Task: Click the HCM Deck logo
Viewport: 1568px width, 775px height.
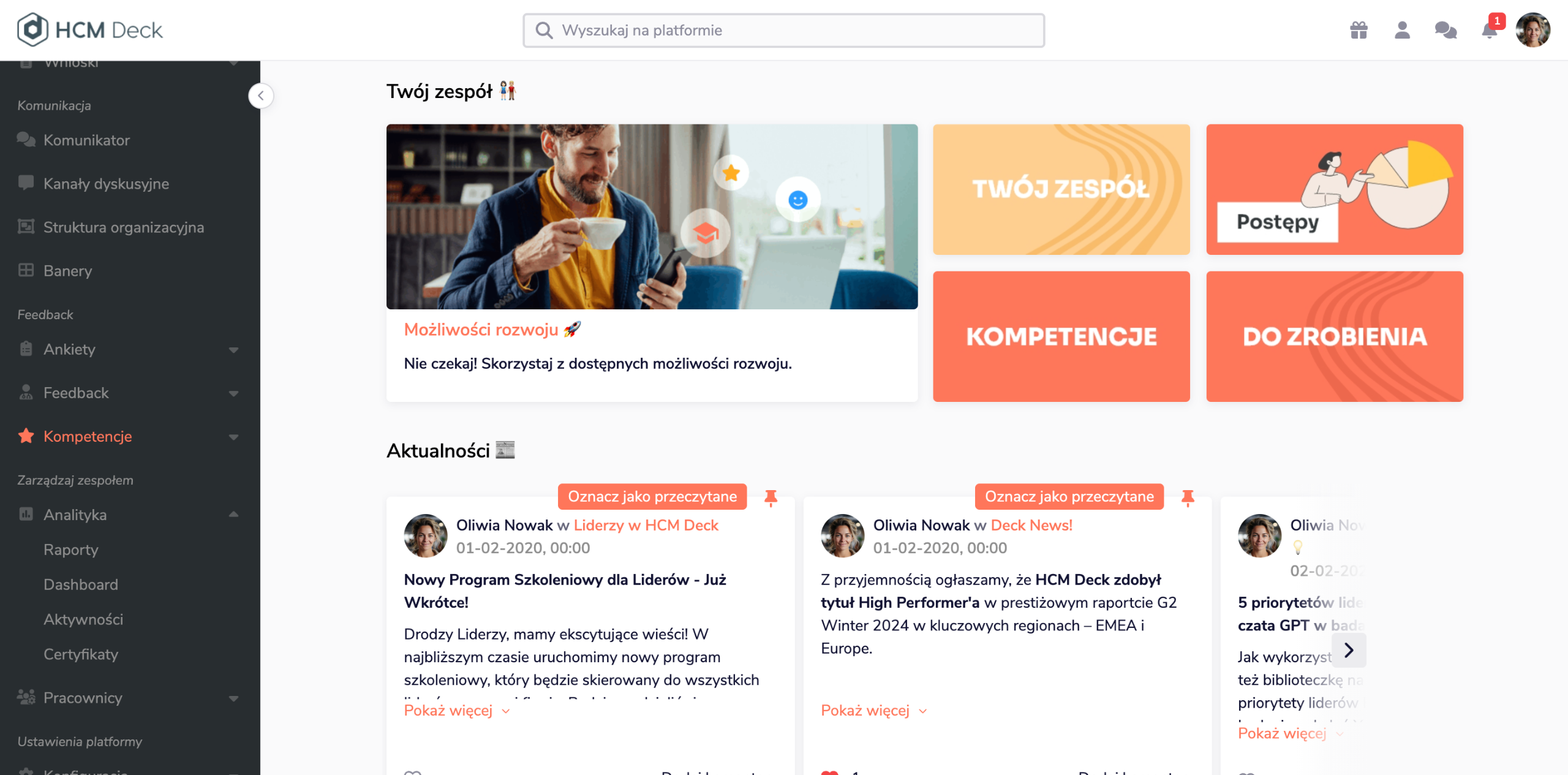Action: click(90, 29)
